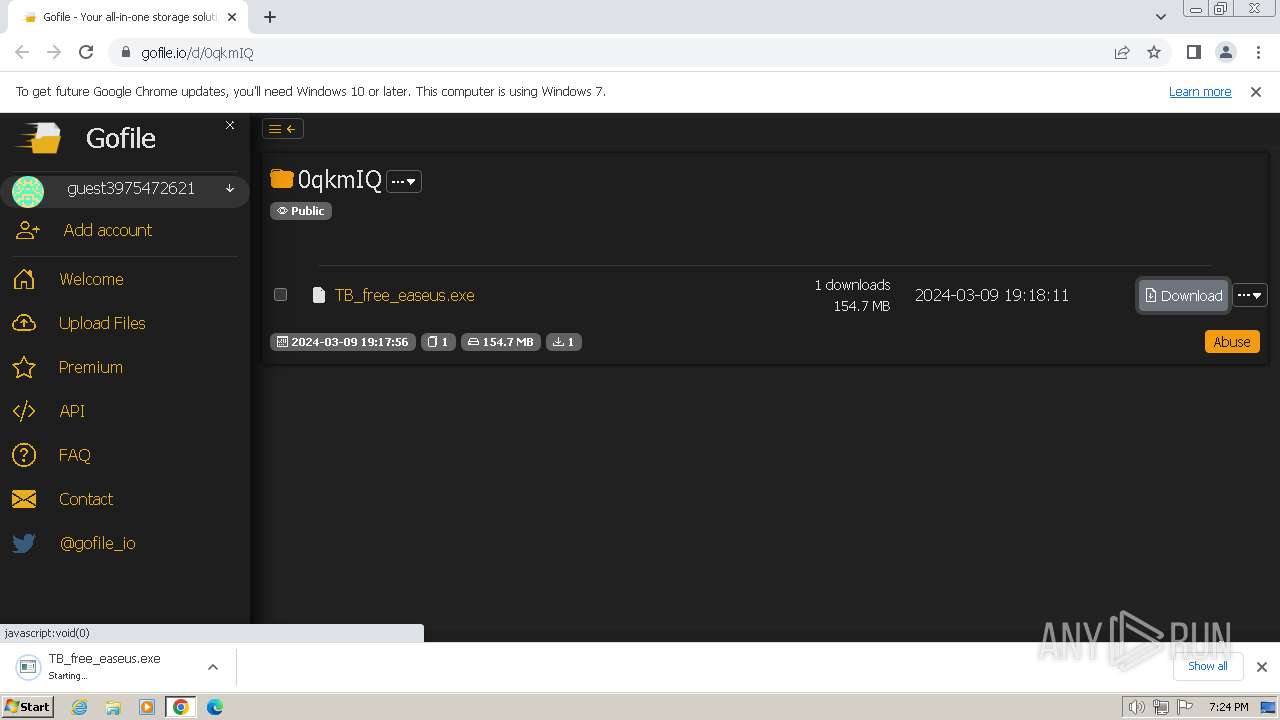Share this page via share icon
Screen dimensions: 1280x720
tap(1122, 53)
